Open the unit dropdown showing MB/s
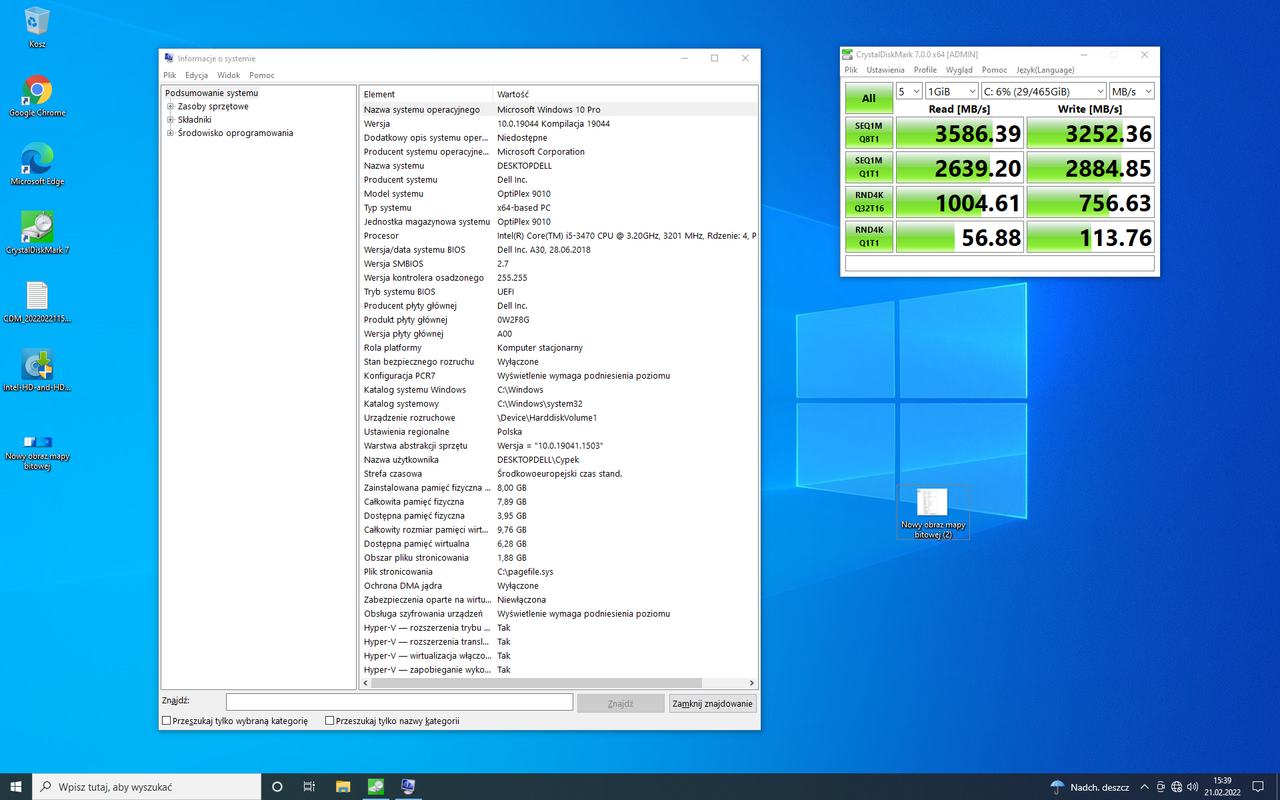This screenshot has height=800, width=1280. [x=1131, y=91]
